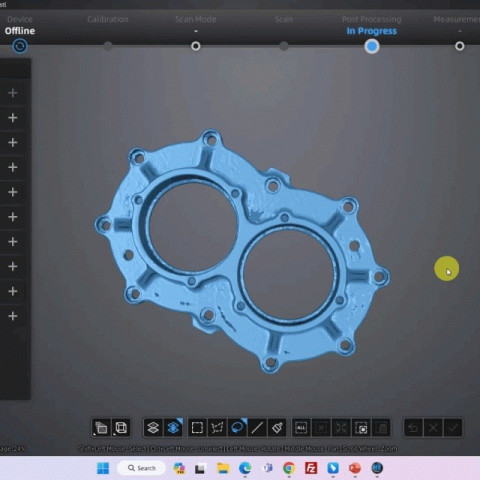Image resolution: width=480 pixels, height=480 pixels.
Task: Open the Windows Start menu
Action: click(103, 468)
